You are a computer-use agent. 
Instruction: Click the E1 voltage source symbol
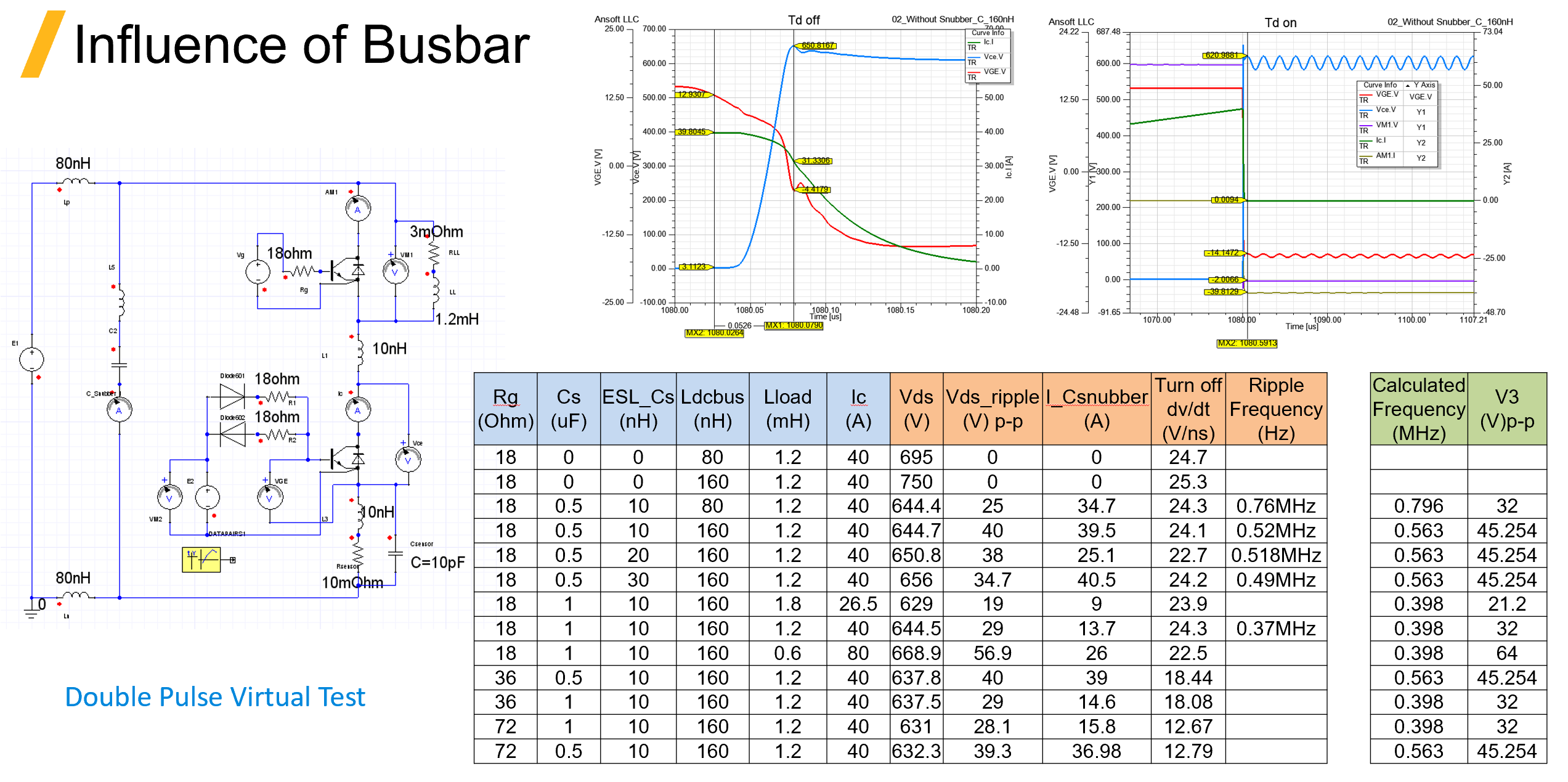pos(31,359)
